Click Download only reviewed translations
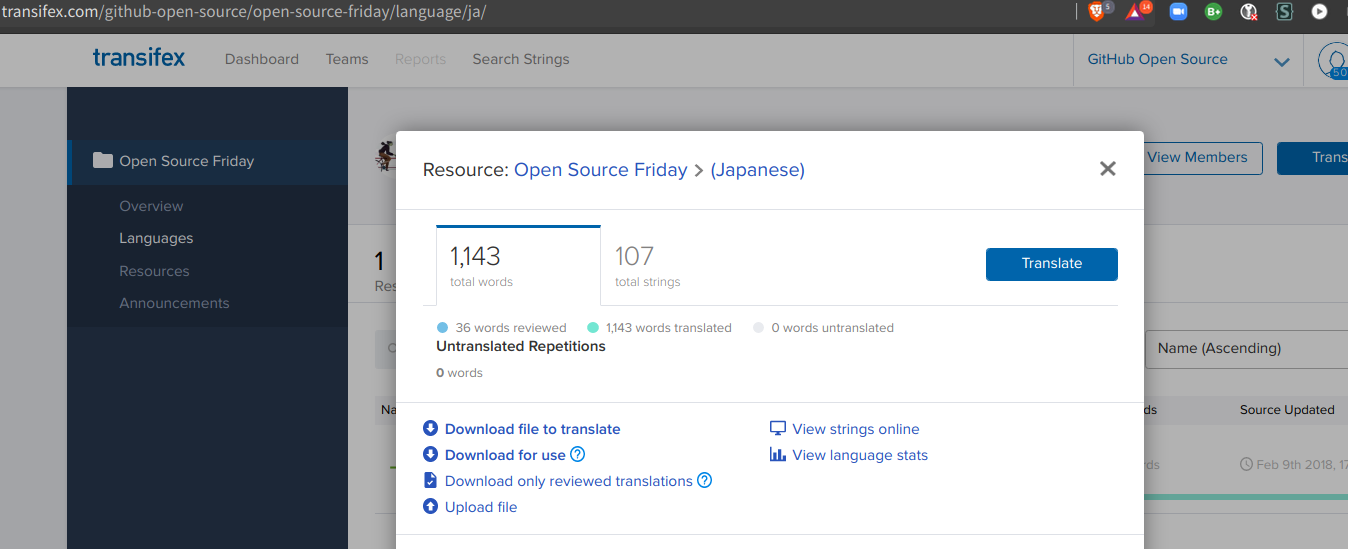Image resolution: width=1348 pixels, height=549 pixels. click(568, 481)
